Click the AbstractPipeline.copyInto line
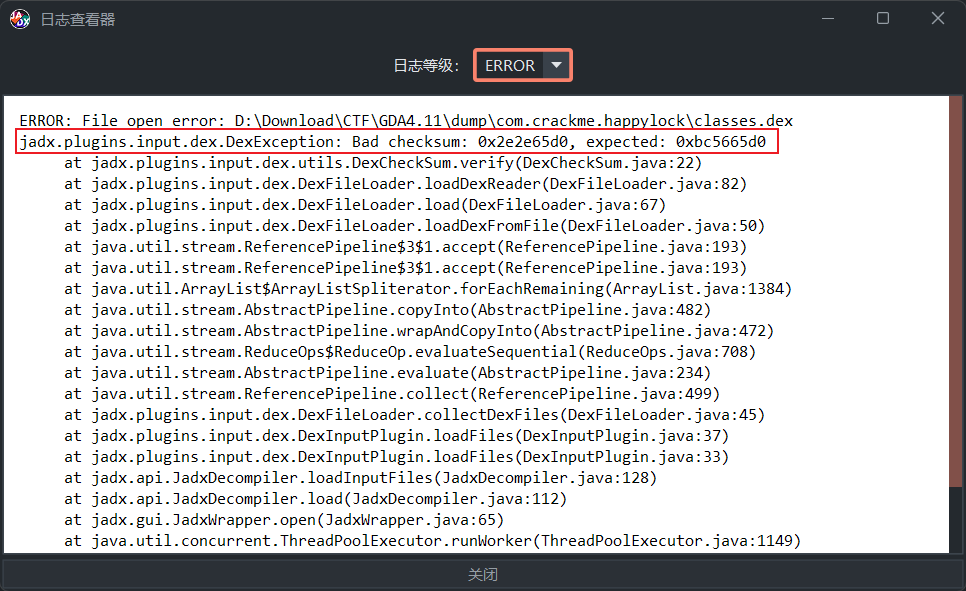Viewport: 966px width, 591px height. [387, 309]
